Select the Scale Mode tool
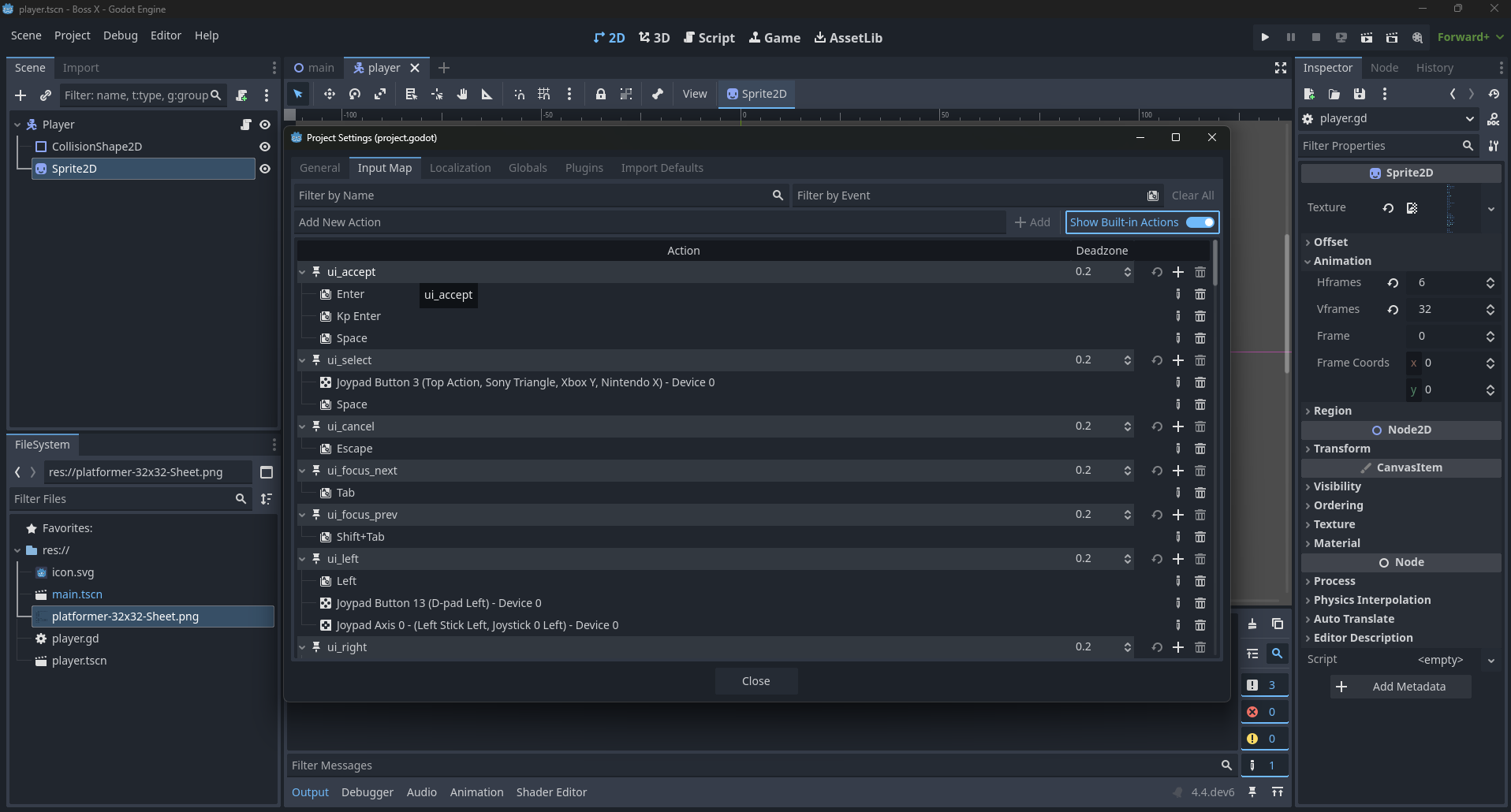Viewport: 1511px width, 812px height. pyautogui.click(x=380, y=94)
